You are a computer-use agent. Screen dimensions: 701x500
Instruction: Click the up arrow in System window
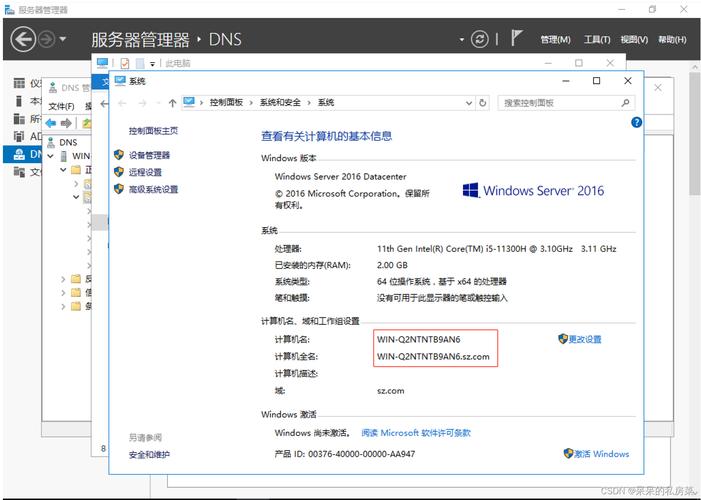172,103
